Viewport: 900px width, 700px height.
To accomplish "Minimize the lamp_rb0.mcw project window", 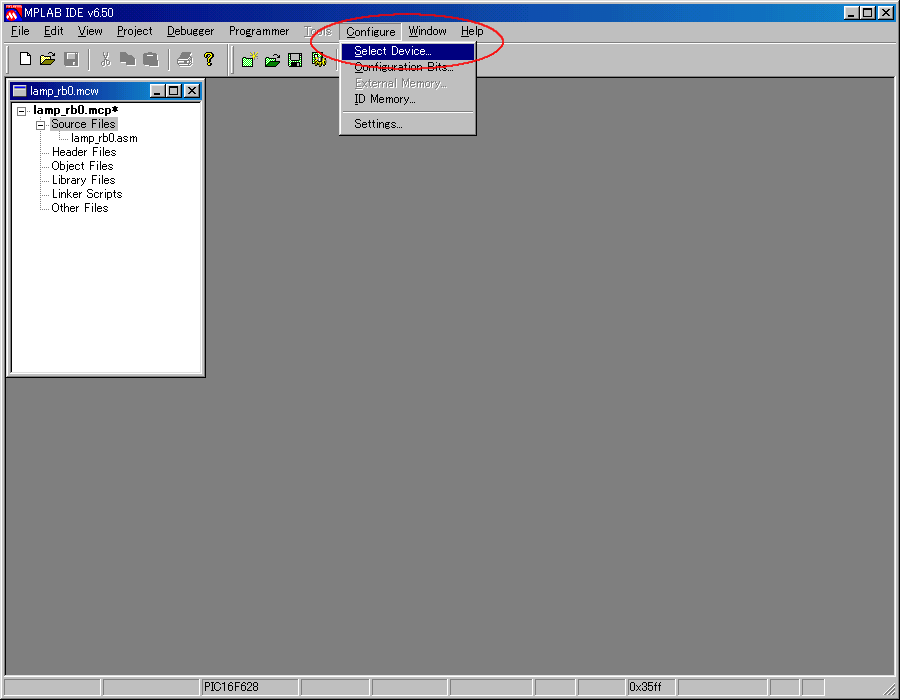I will (x=158, y=91).
